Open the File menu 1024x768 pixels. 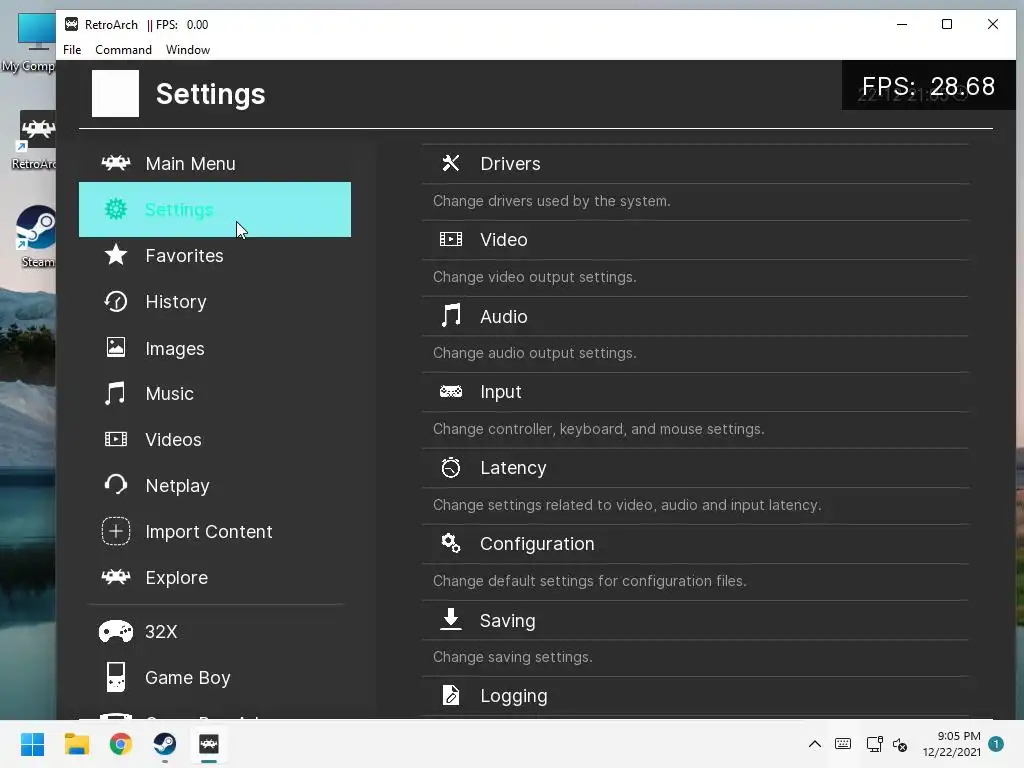click(72, 50)
